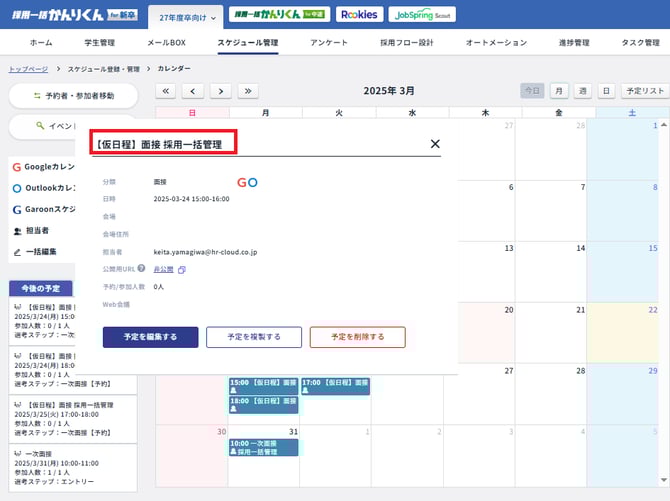Open the 非公開 public URL link
The width and height of the screenshot is (670, 501).
[164, 269]
